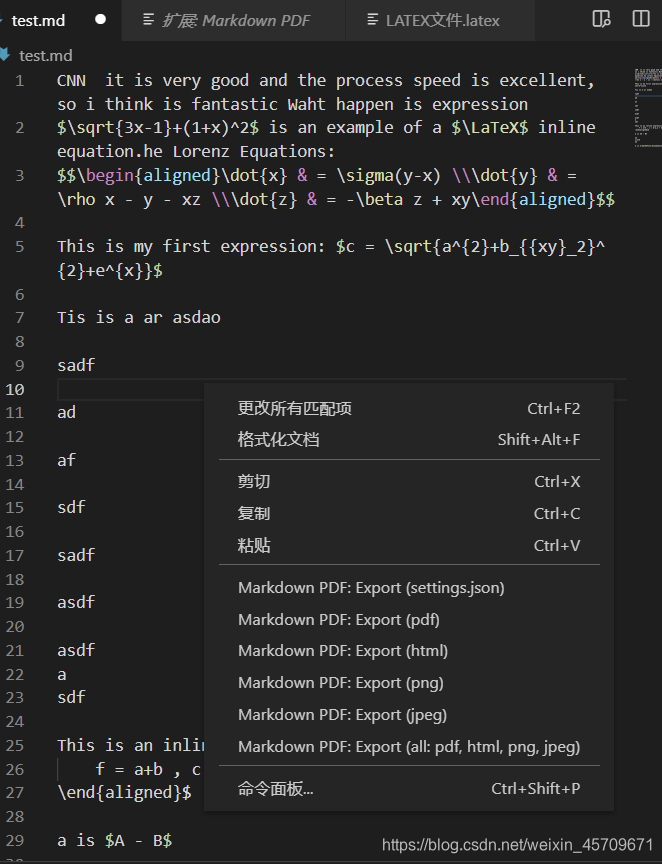Screen dimensions: 662x864
Task: Click line number 29 in the gutter
Action: tap(15, 840)
